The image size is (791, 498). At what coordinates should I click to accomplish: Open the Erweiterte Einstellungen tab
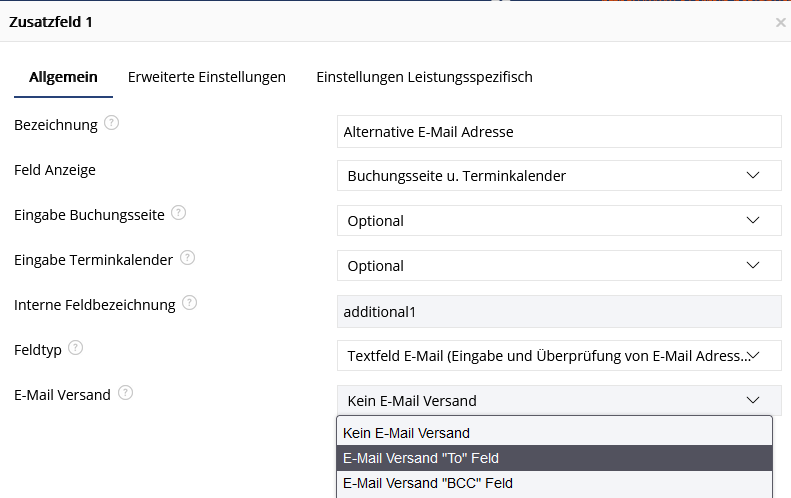pyautogui.click(x=207, y=77)
